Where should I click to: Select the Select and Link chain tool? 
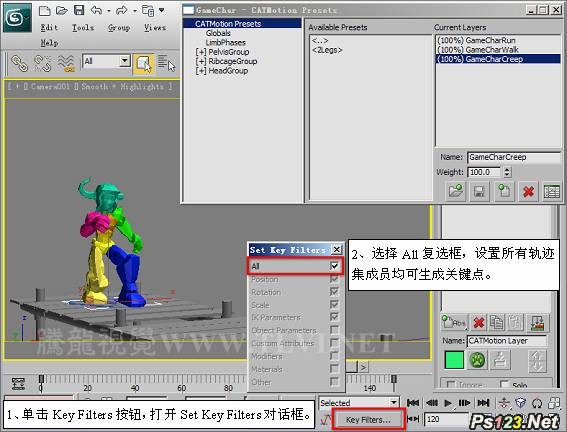coord(19,63)
